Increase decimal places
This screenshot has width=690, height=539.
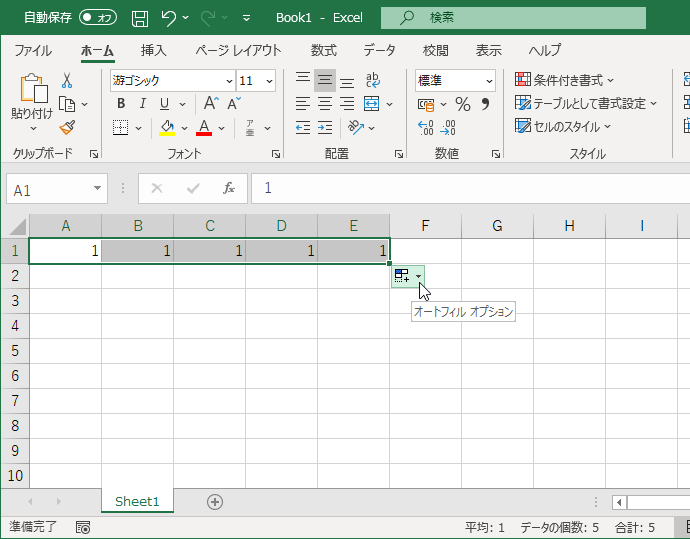[x=426, y=128]
